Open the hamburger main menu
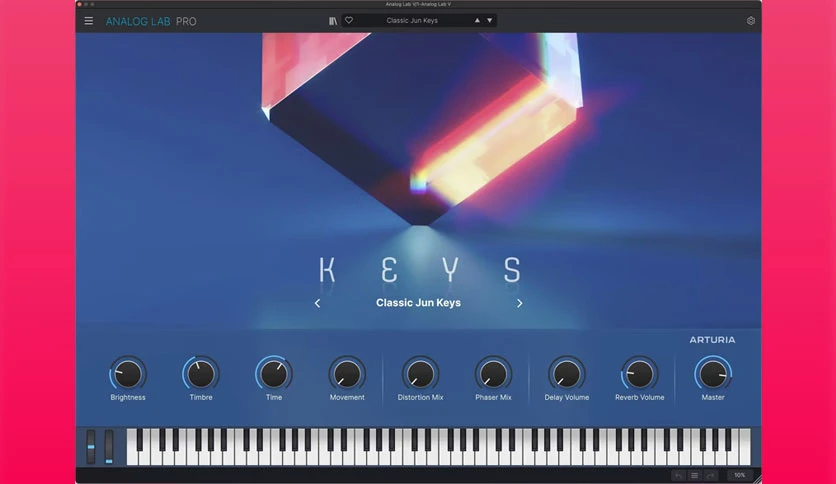 click(89, 21)
